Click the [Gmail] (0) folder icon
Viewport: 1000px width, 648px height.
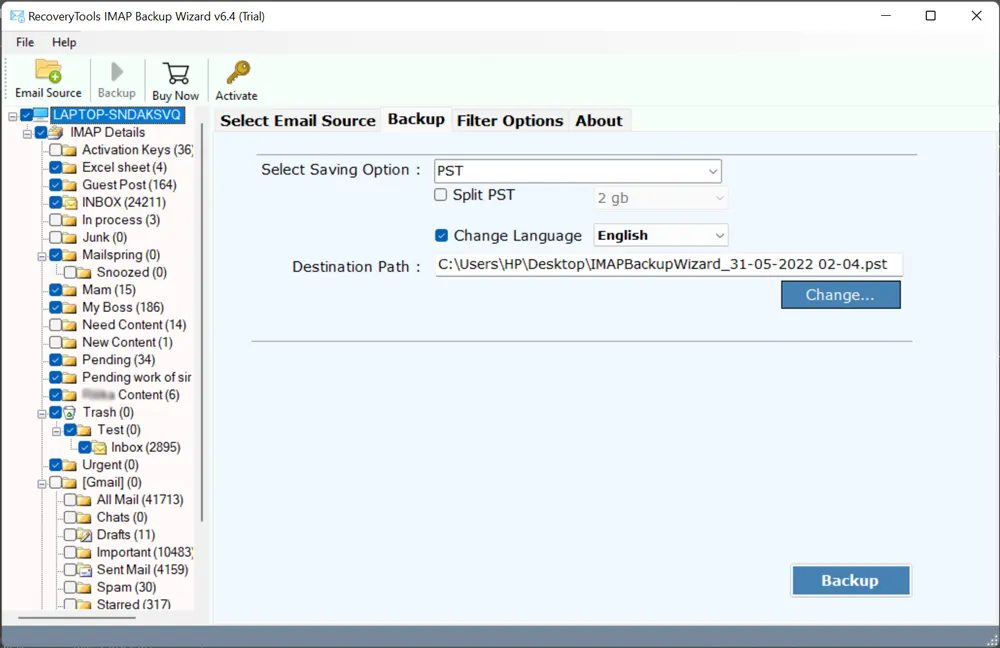(70, 483)
